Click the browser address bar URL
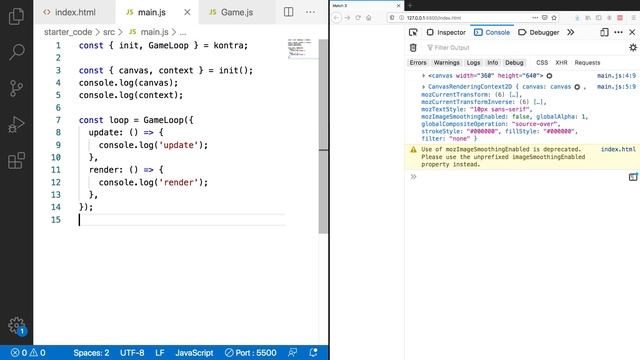 pyautogui.click(x=434, y=18)
